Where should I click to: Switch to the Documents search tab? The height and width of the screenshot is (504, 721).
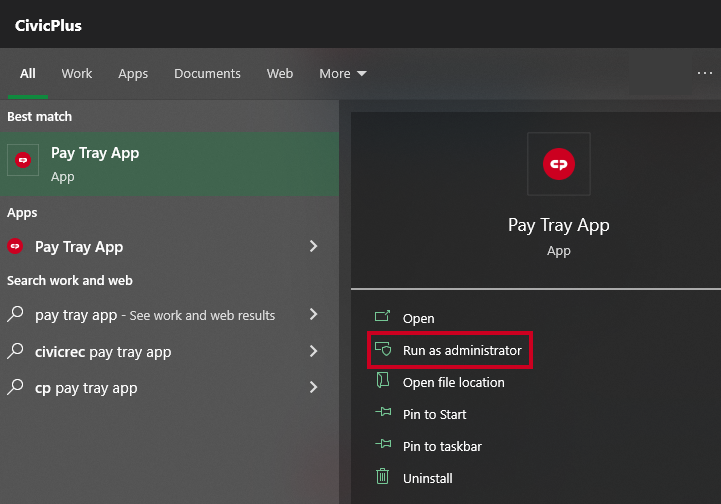point(207,74)
